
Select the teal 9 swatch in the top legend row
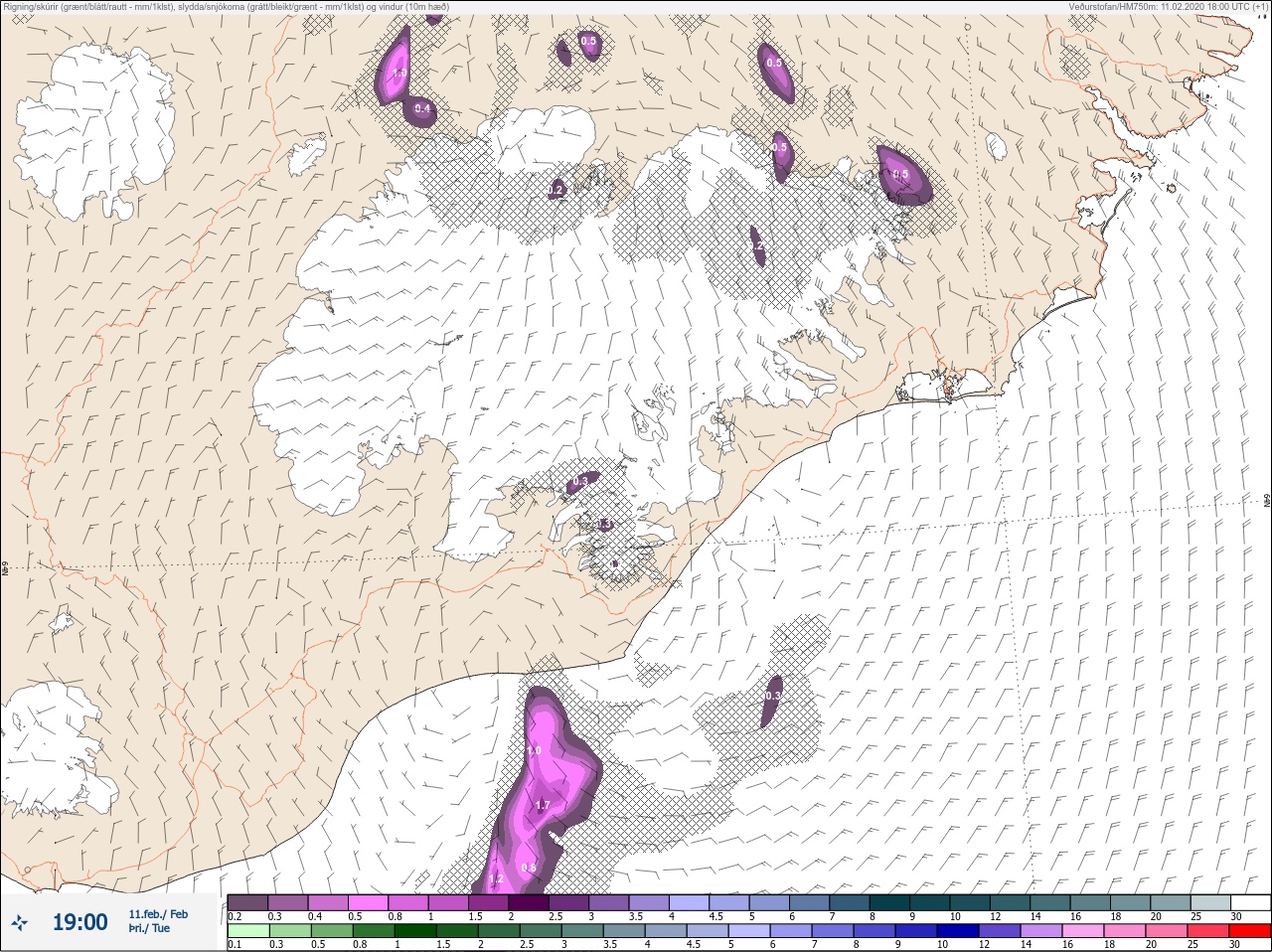pos(932,902)
